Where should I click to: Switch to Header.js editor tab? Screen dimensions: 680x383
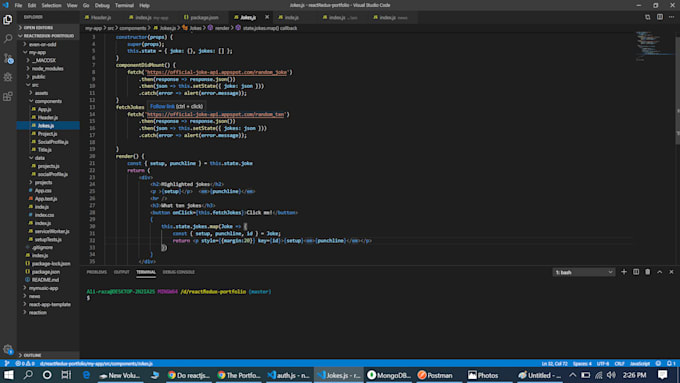(x=101, y=17)
